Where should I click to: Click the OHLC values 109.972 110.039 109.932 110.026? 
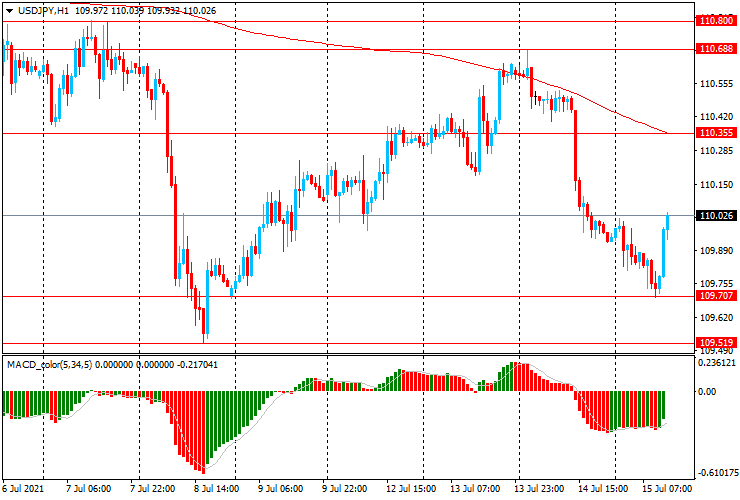145,11
